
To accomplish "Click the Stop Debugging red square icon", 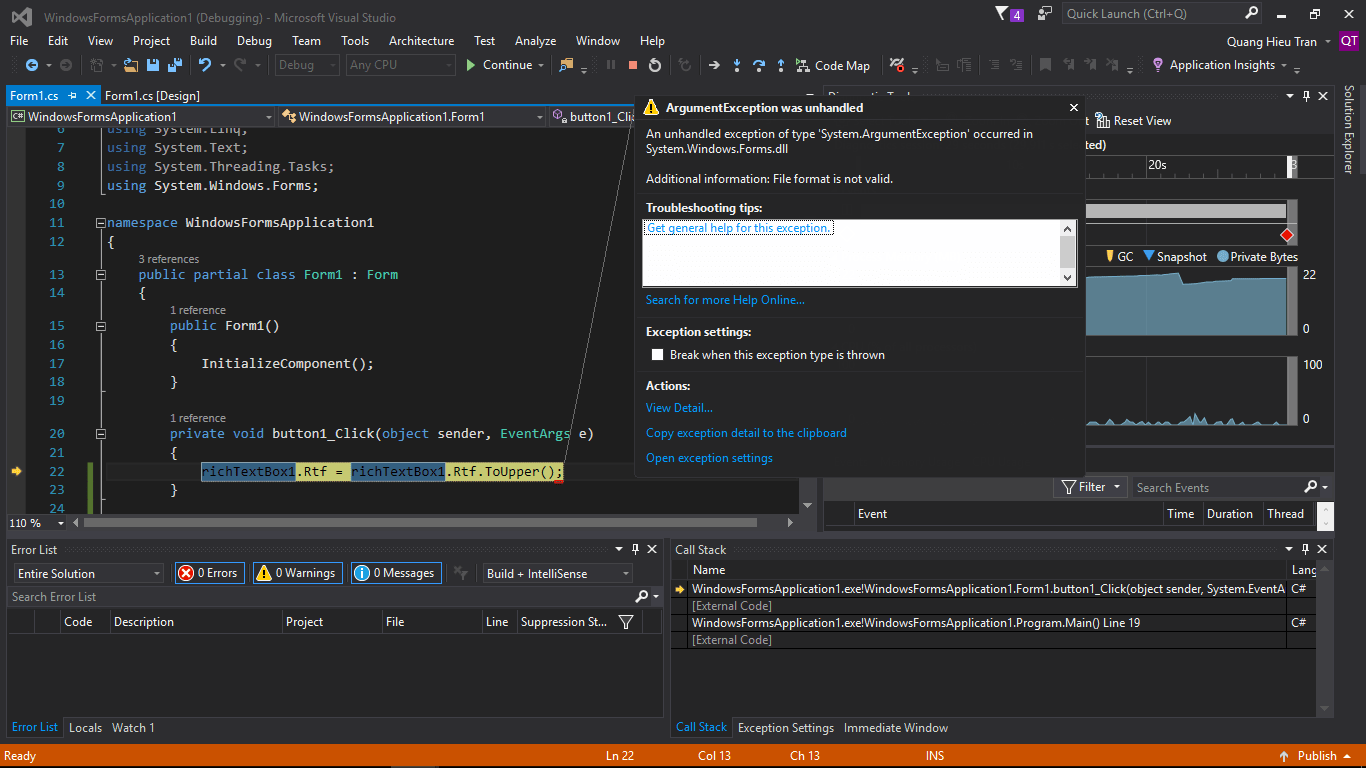I will point(632,65).
